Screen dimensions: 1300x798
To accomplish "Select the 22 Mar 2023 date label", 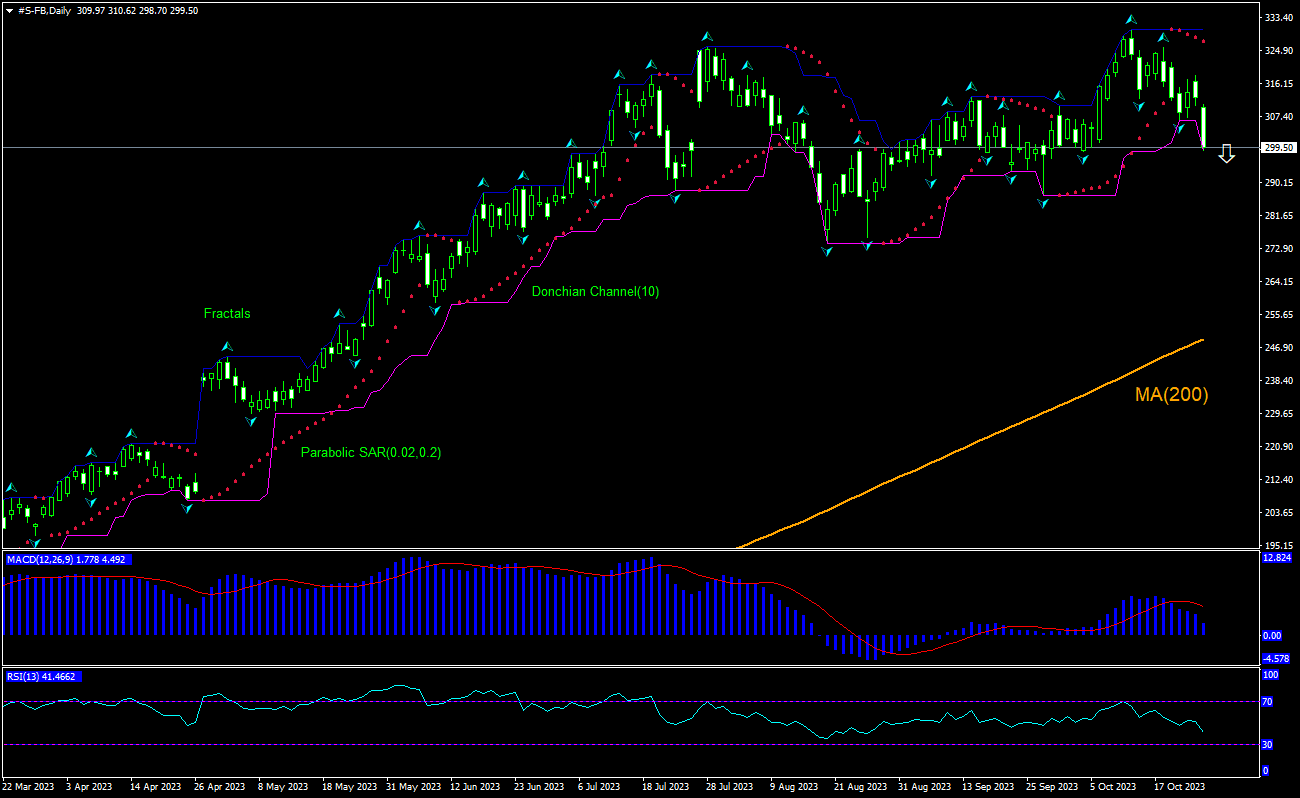I will coord(30,787).
